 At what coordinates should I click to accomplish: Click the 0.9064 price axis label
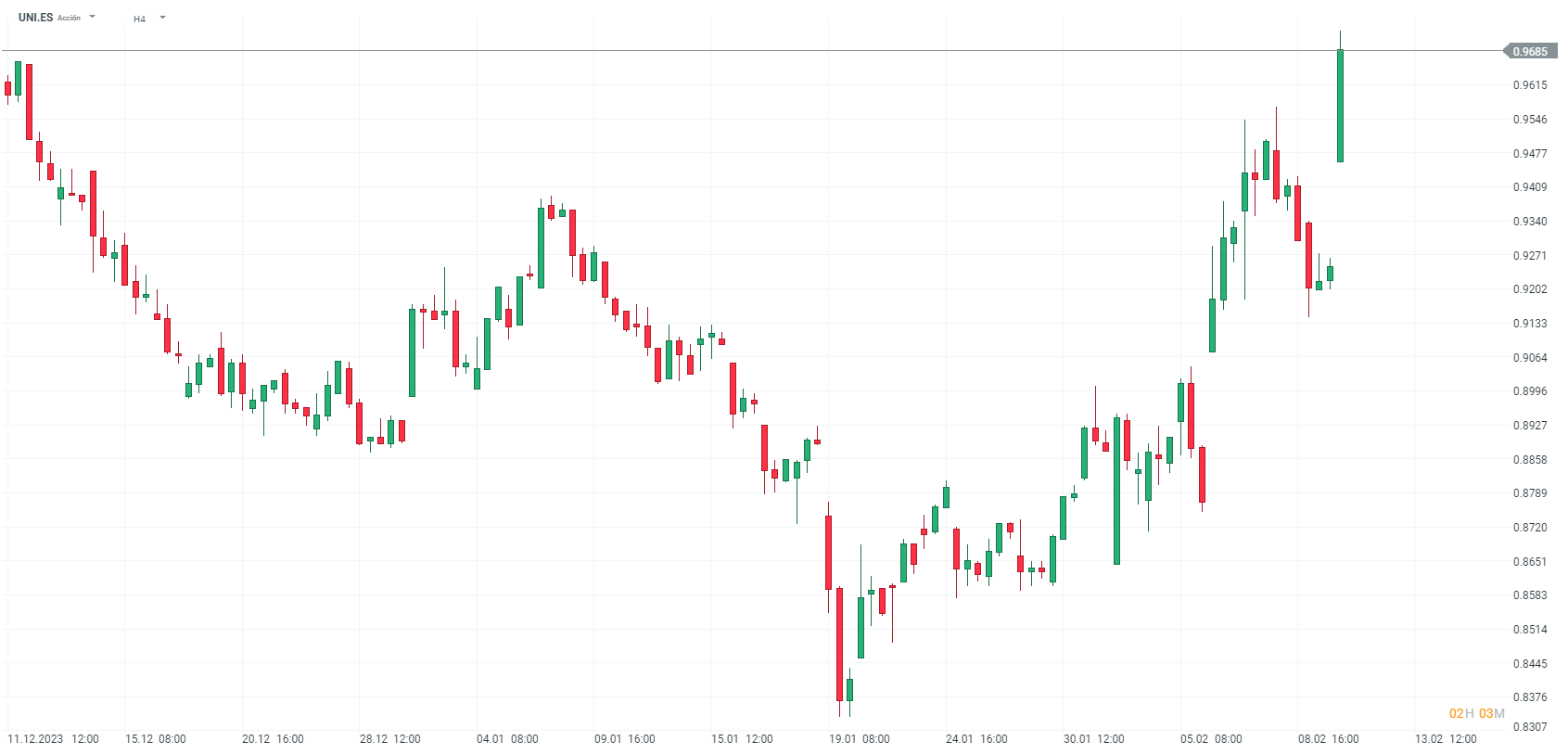[1530, 358]
